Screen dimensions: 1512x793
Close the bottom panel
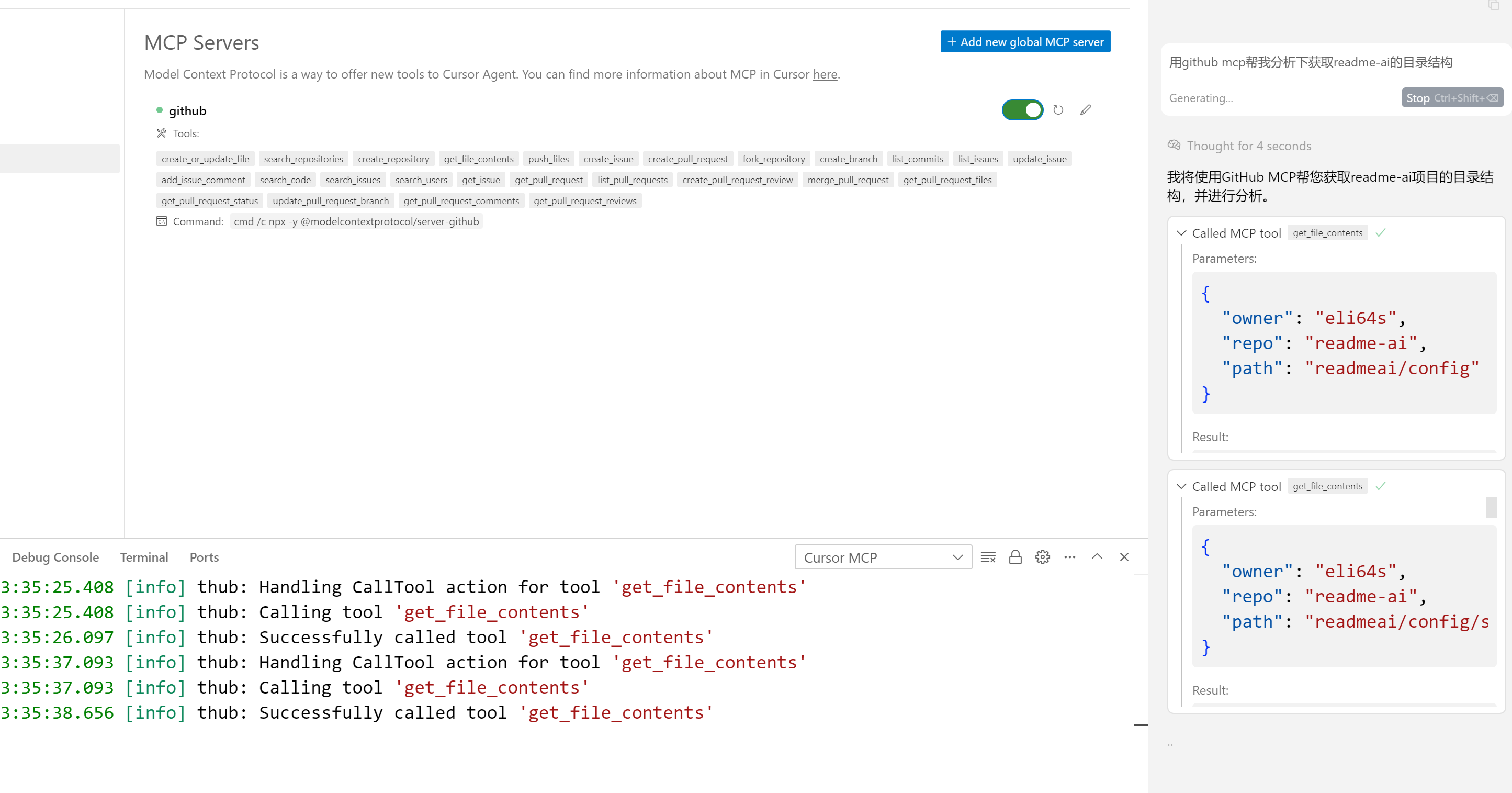point(1124,557)
